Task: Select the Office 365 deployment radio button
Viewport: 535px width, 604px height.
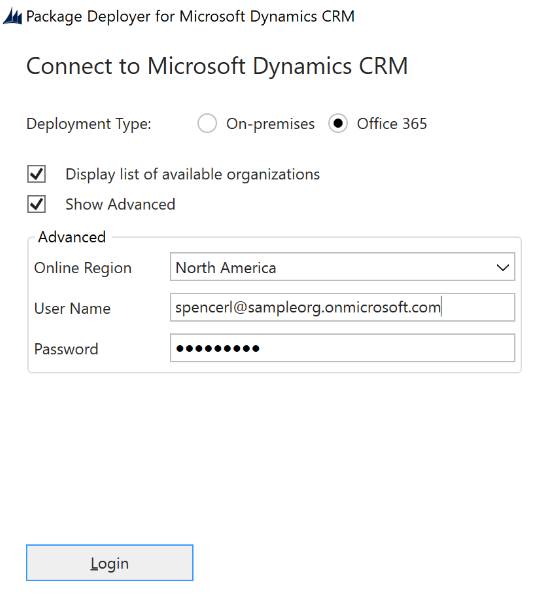Action: click(338, 123)
